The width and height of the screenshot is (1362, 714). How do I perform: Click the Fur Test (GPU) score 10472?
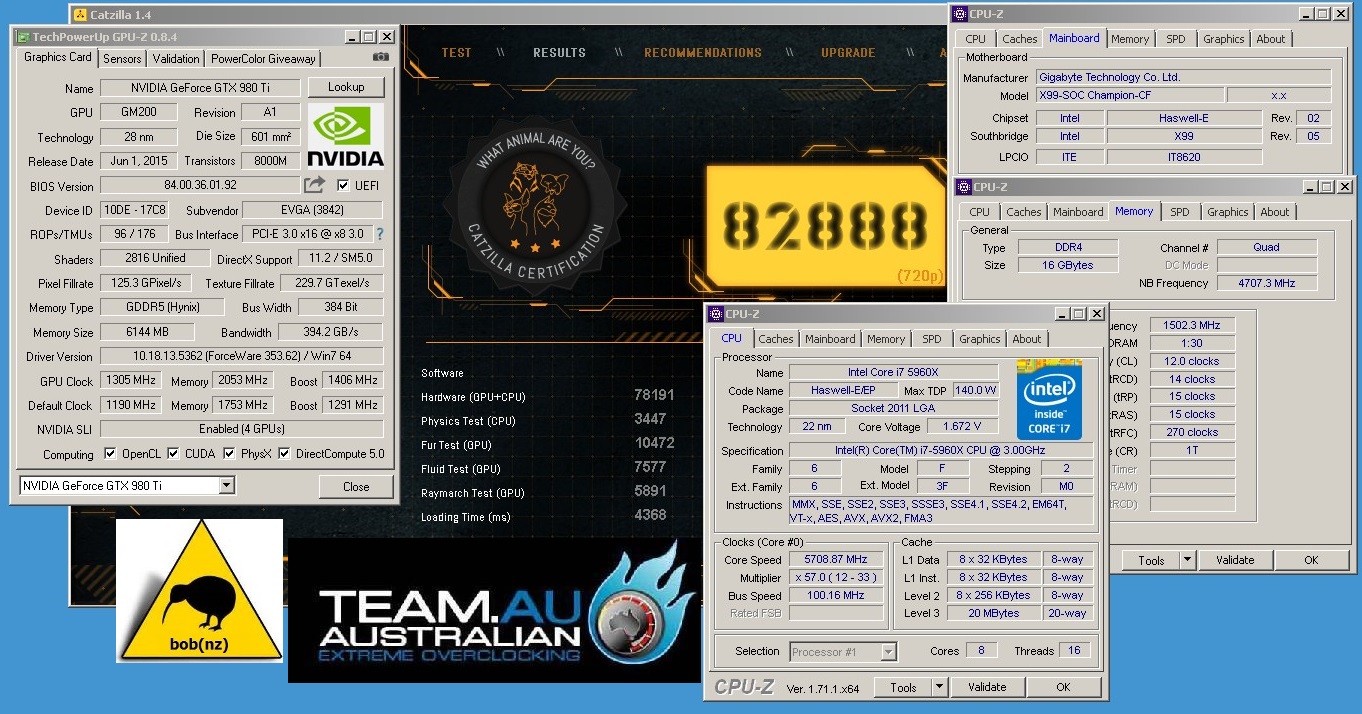654,444
